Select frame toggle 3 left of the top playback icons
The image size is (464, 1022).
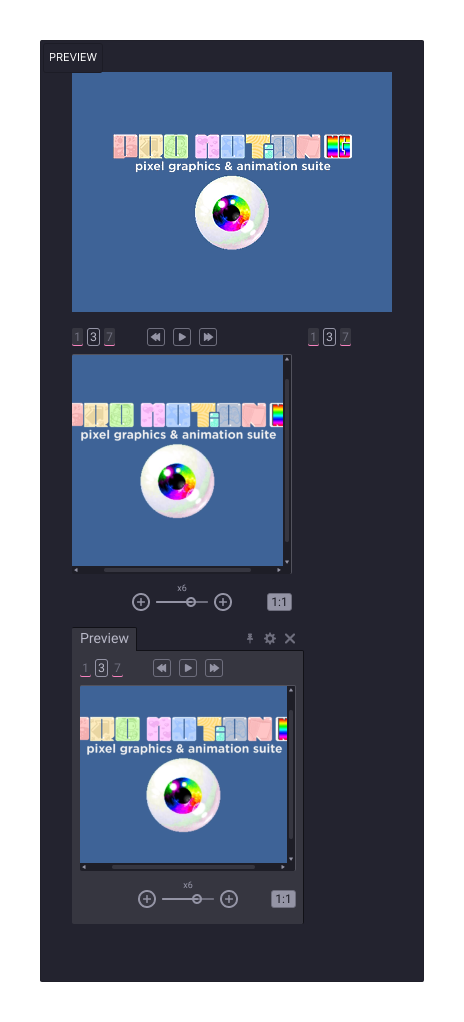93,337
